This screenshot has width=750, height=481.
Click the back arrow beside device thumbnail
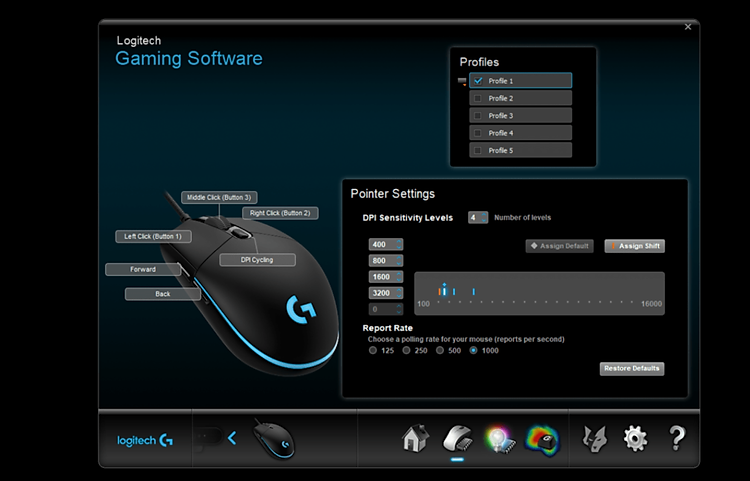(232, 438)
